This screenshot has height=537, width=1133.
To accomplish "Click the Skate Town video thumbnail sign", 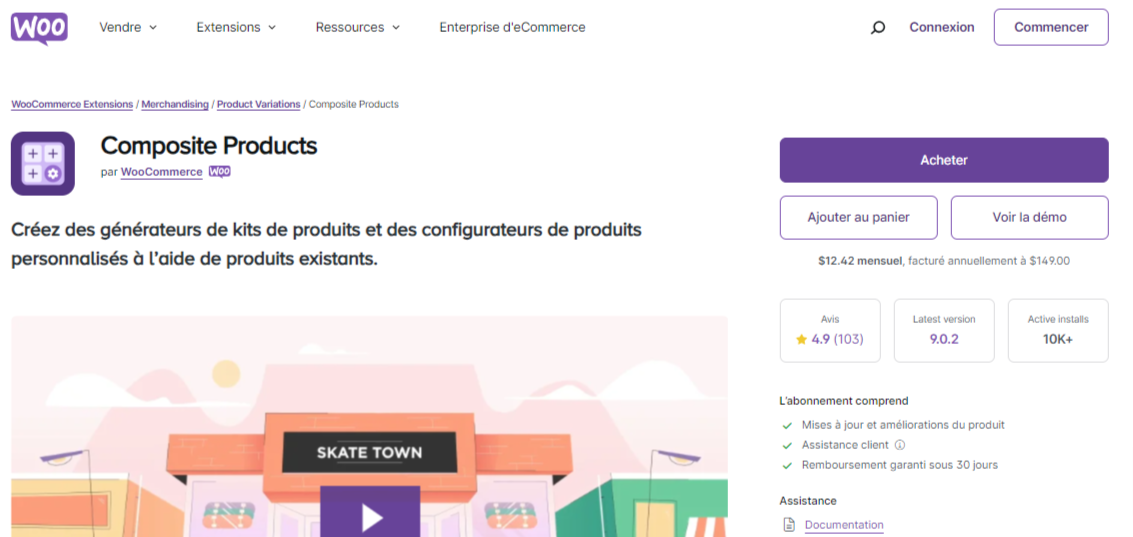I will pos(369,454).
